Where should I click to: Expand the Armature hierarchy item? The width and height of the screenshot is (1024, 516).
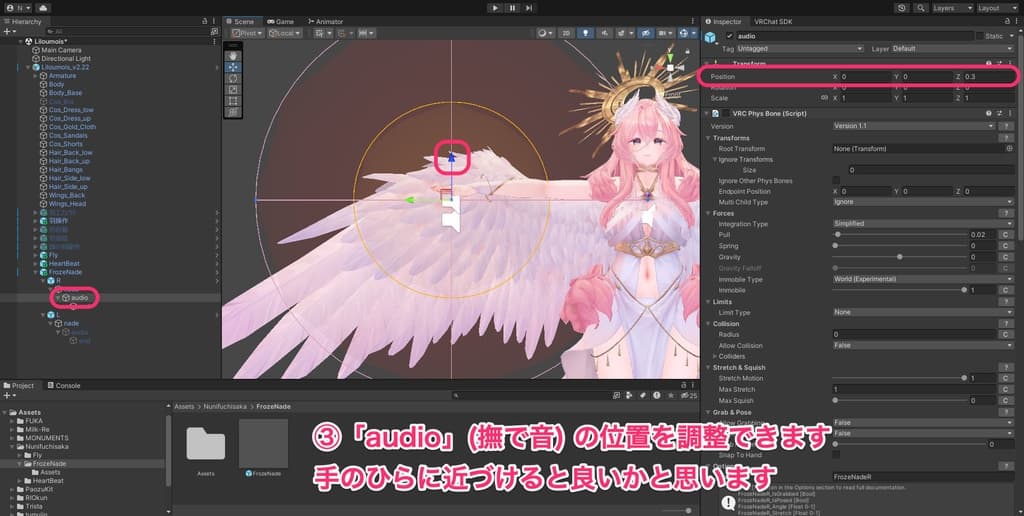(36, 76)
